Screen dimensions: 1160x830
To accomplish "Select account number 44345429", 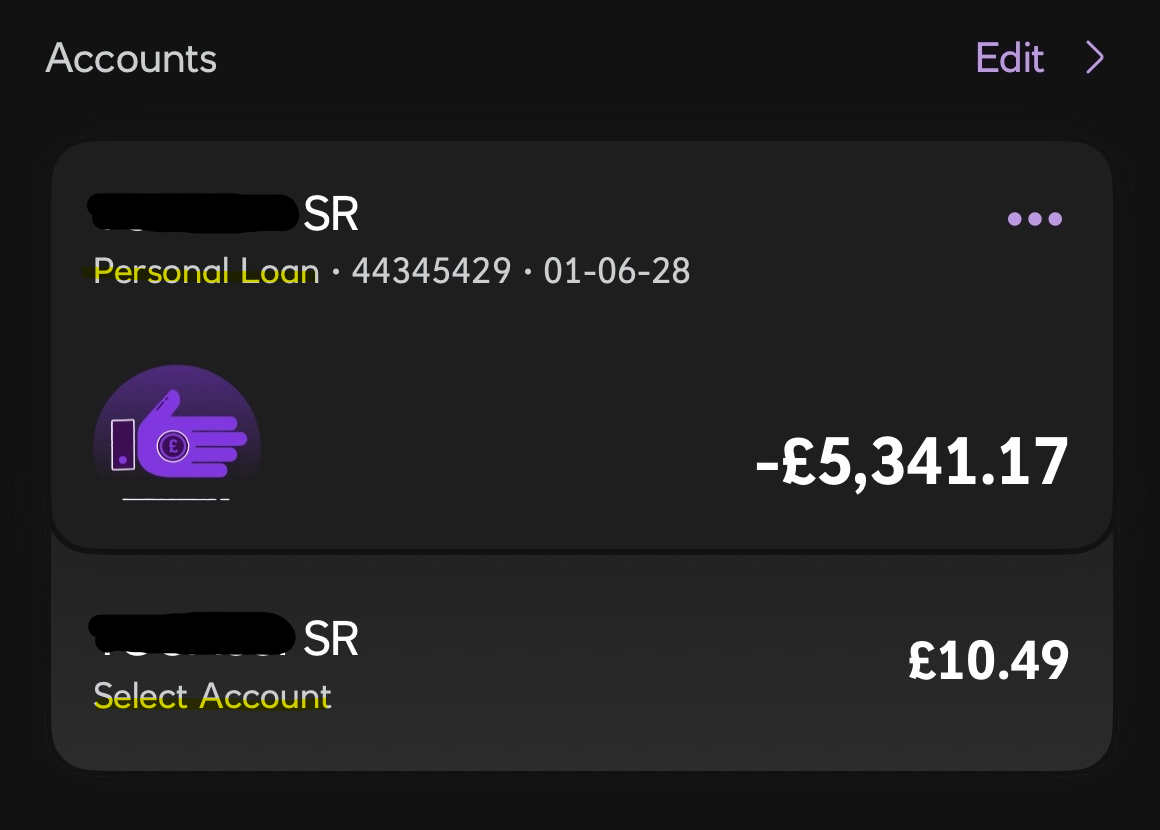I will (x=431, y=271).
